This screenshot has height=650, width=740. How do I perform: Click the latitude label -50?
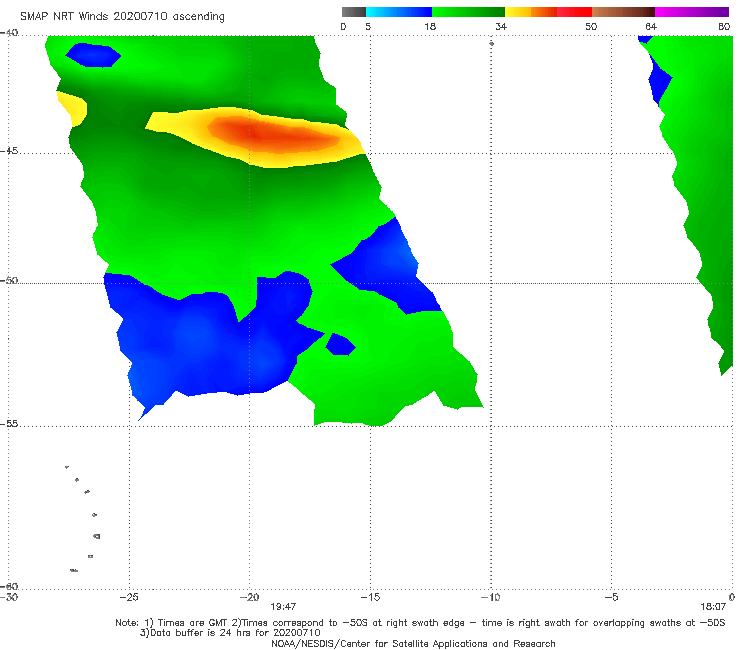9,280
